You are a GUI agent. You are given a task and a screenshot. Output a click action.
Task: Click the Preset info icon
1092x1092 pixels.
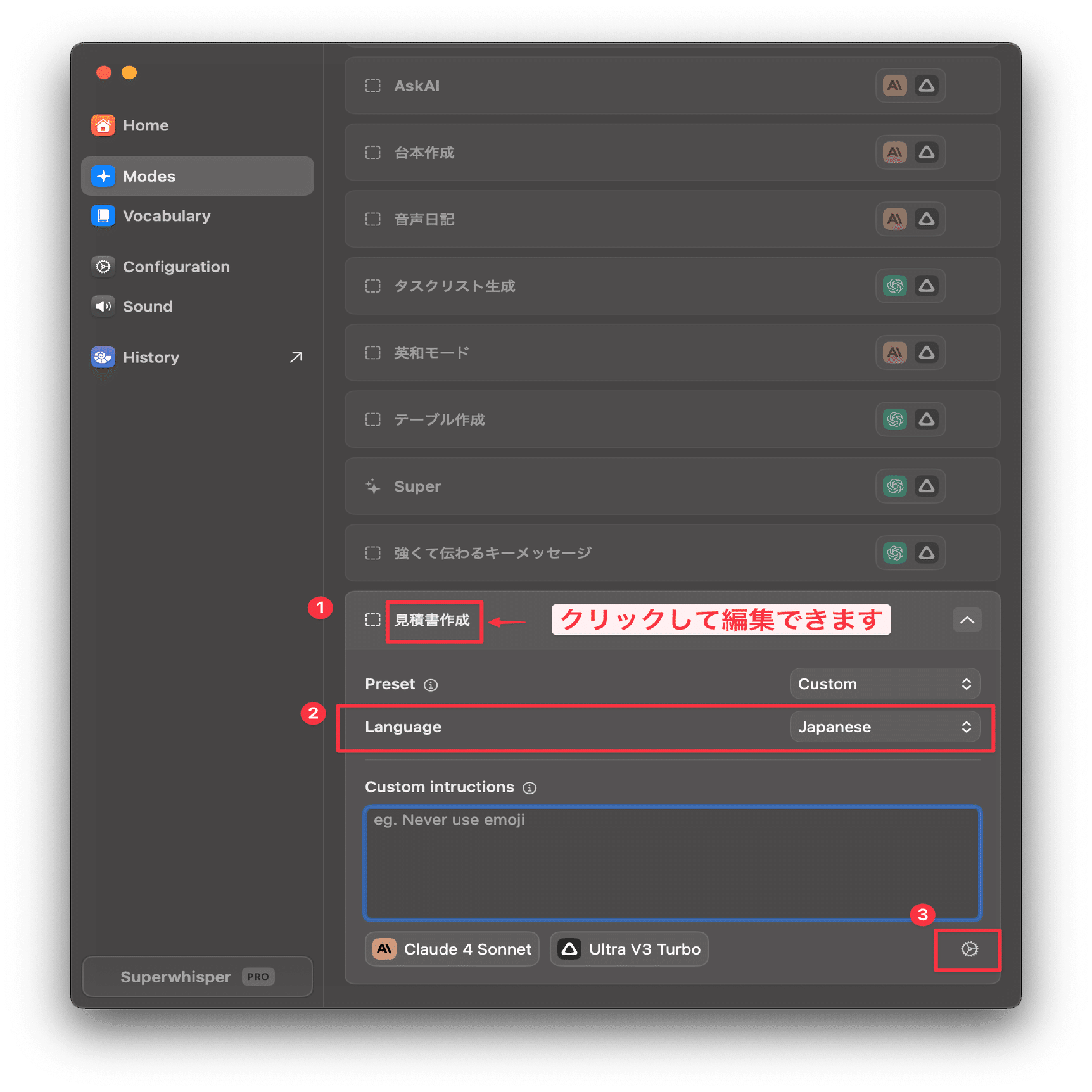click(431, 685)
